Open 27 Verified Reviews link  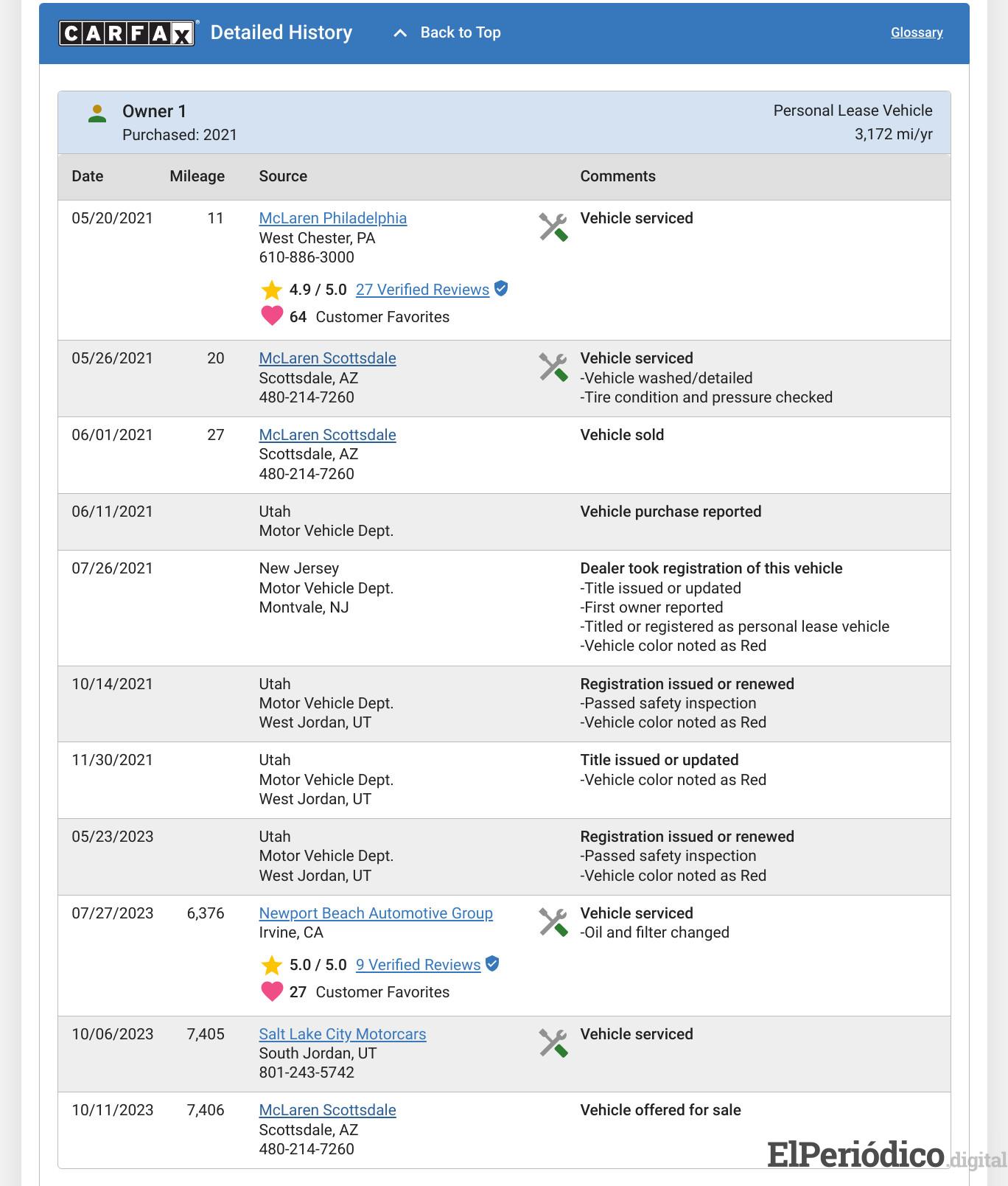pyautogui.click(x=422, y=290)
